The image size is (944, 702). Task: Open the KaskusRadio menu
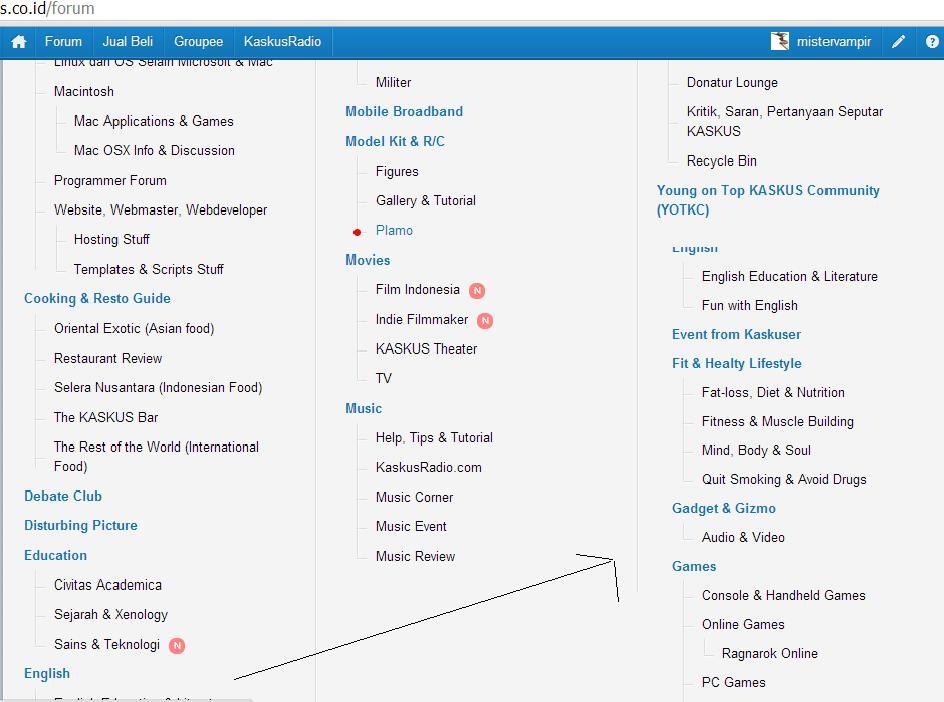click(282, 42)
